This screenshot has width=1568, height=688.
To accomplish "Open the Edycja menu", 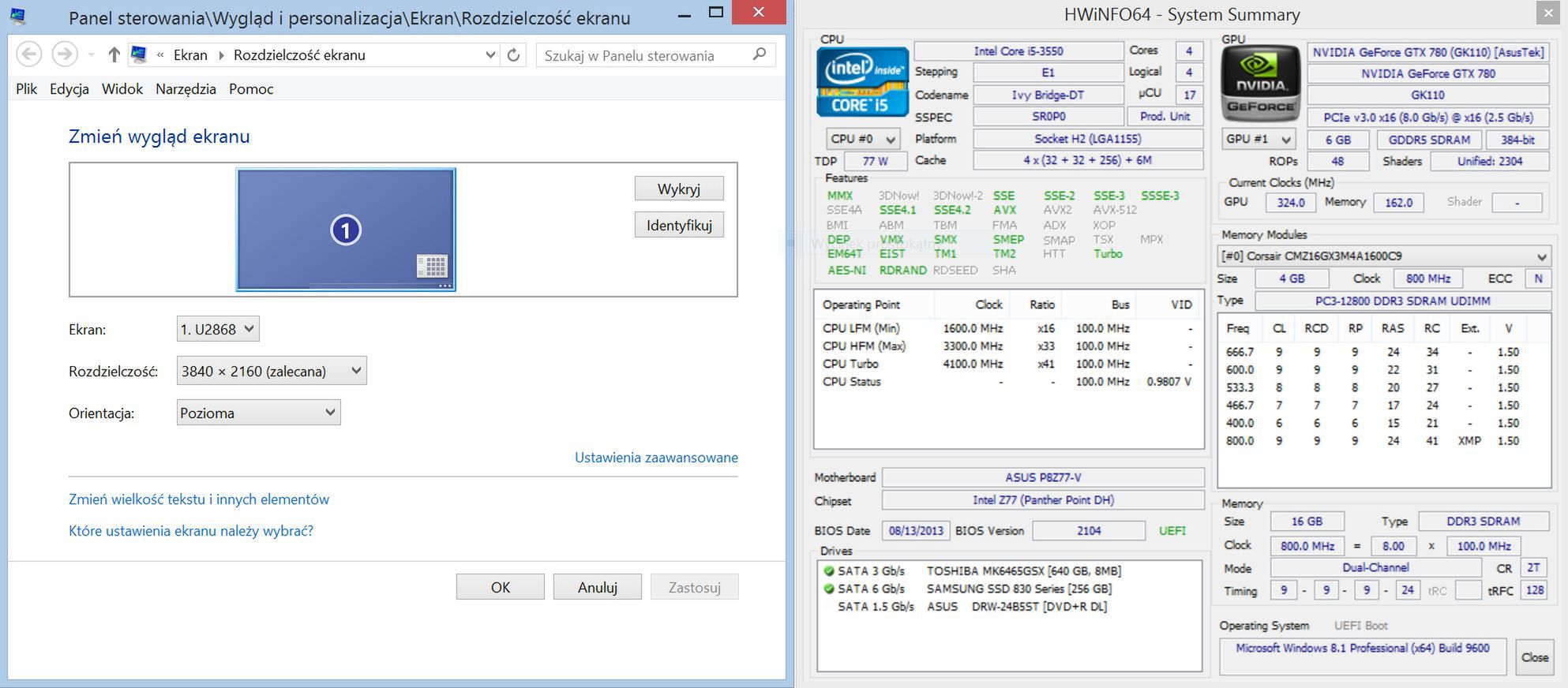I will pos(69,89).
